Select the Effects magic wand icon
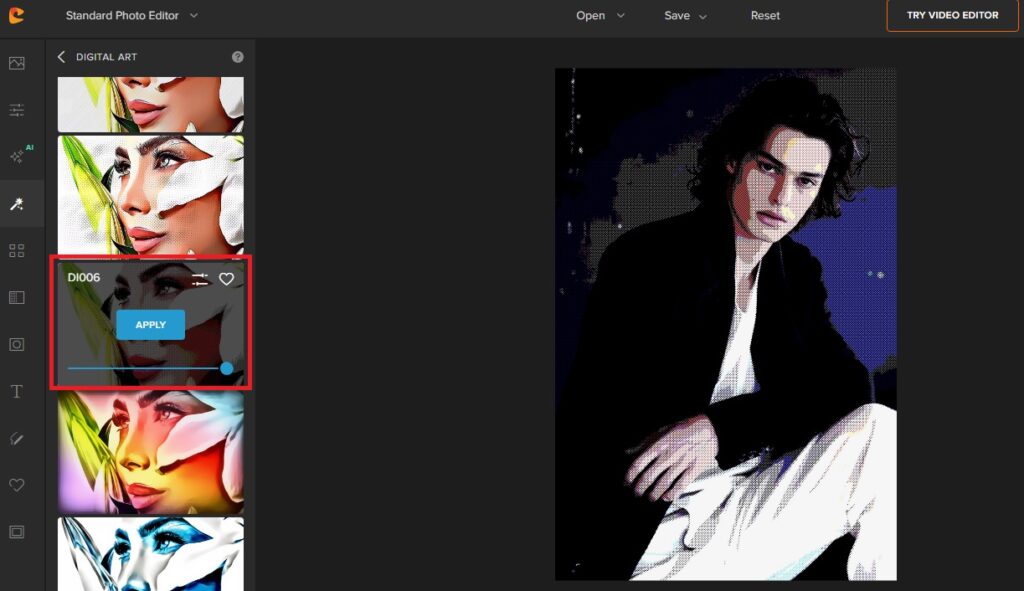1024x591 pixels. point(17,204)
